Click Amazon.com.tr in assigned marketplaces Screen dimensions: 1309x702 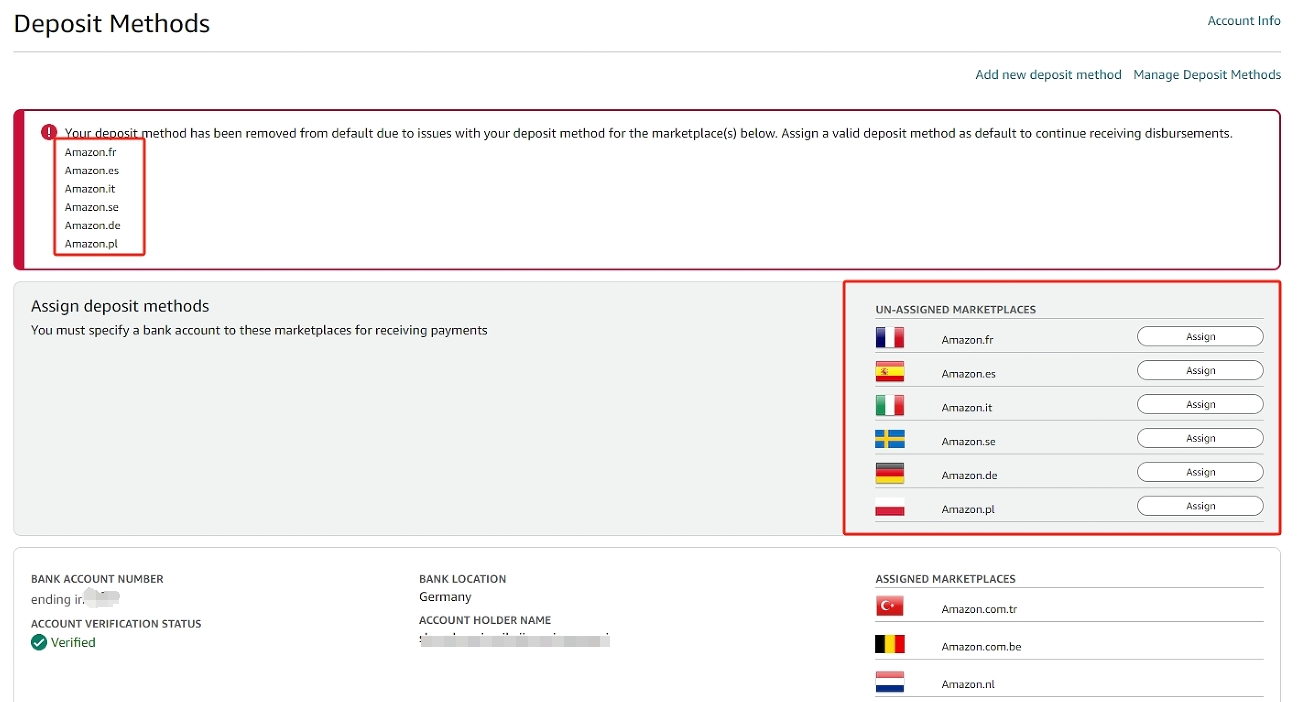(x=979, y=609)
